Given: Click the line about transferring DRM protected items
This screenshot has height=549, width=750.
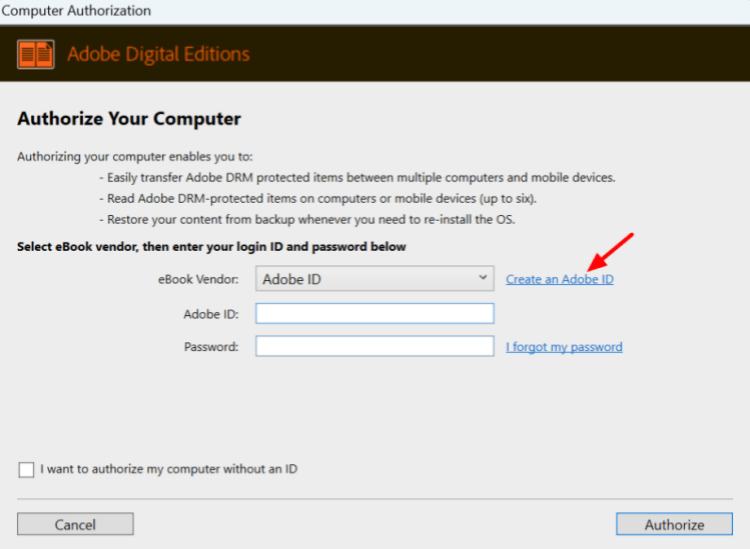Looking at the screenshot, I should click(x=357, y=177).
